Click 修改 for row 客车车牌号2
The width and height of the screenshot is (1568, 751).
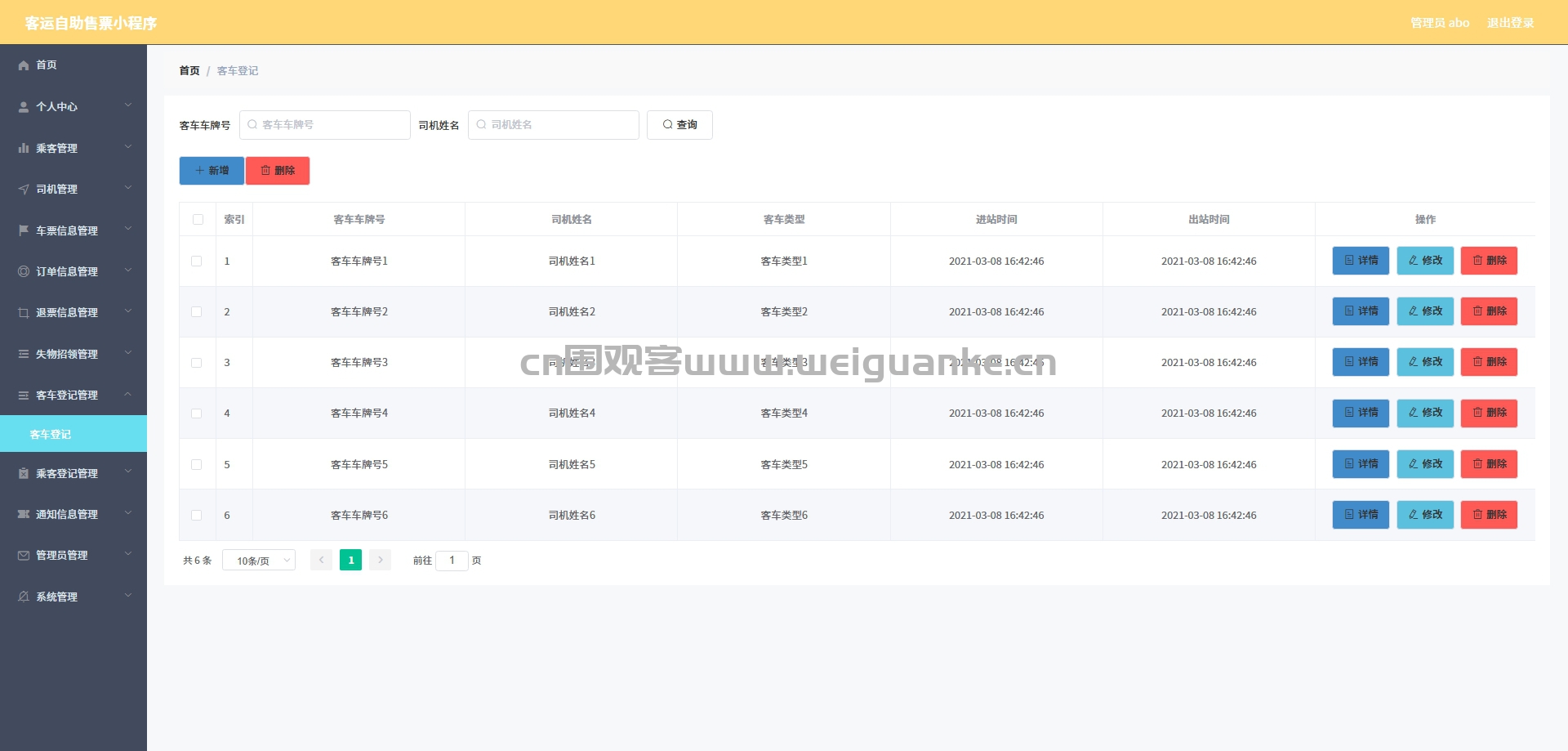coord(1425,311)
